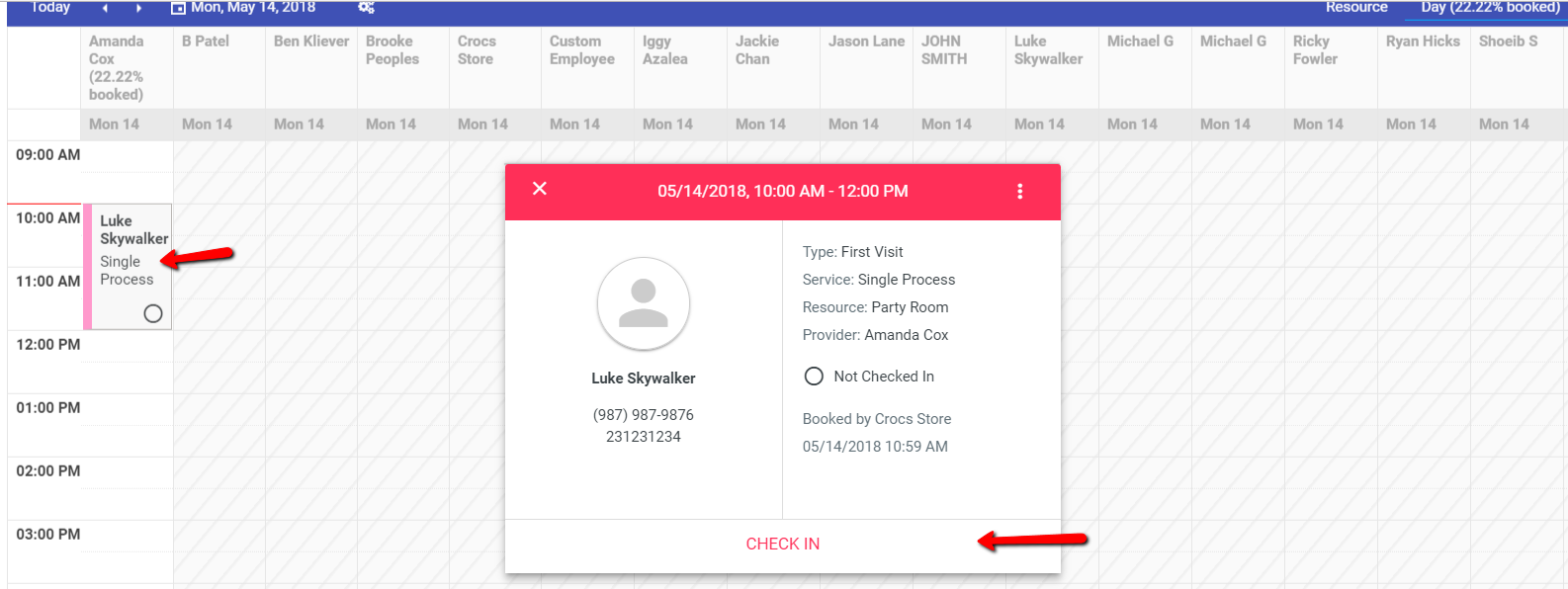Click the 02:00 PM time slot label

(x=48, y=471)
